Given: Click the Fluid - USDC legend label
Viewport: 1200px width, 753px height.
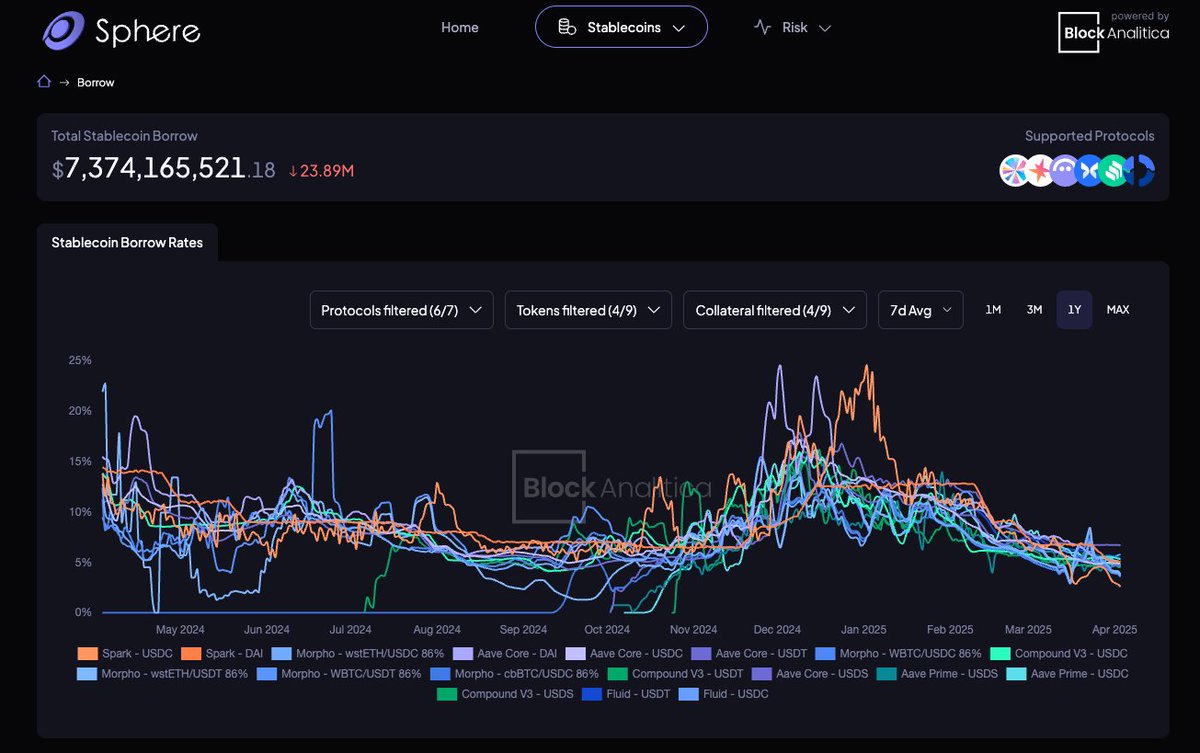Looking at the screenshot, I should (736, 693).
